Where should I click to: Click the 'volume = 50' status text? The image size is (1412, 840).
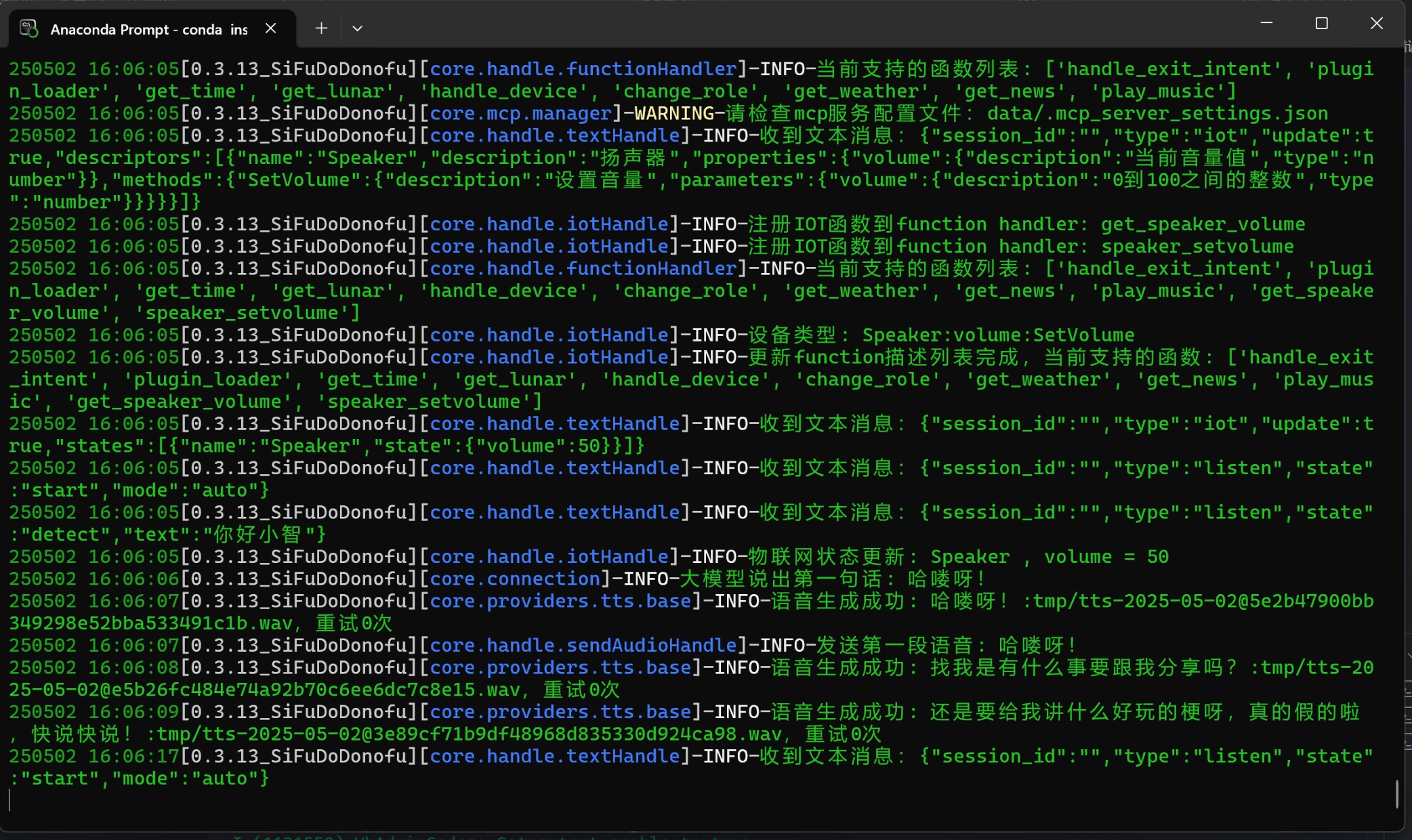[1106, 557]
